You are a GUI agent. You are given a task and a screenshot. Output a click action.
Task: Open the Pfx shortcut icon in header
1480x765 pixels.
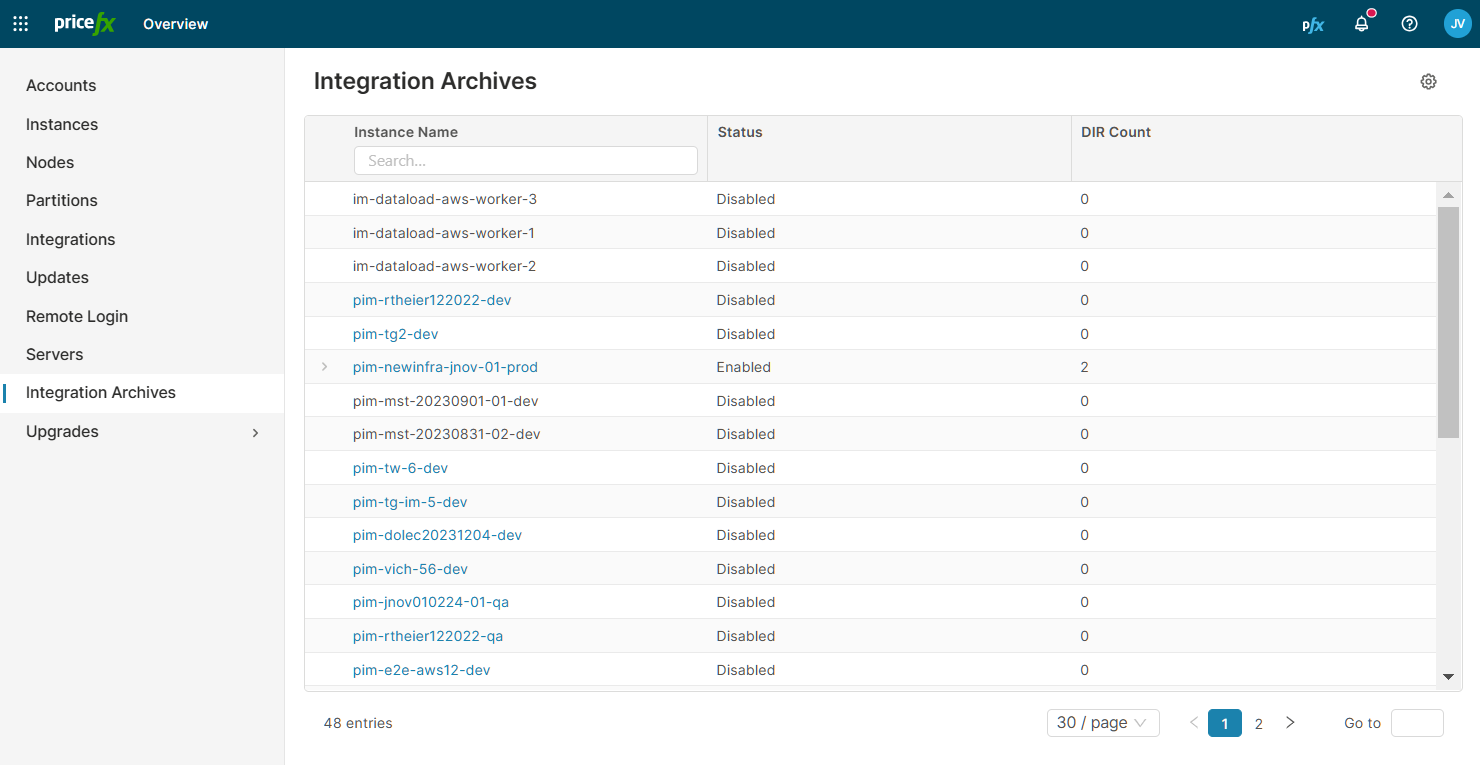[x=1312, y=24]
